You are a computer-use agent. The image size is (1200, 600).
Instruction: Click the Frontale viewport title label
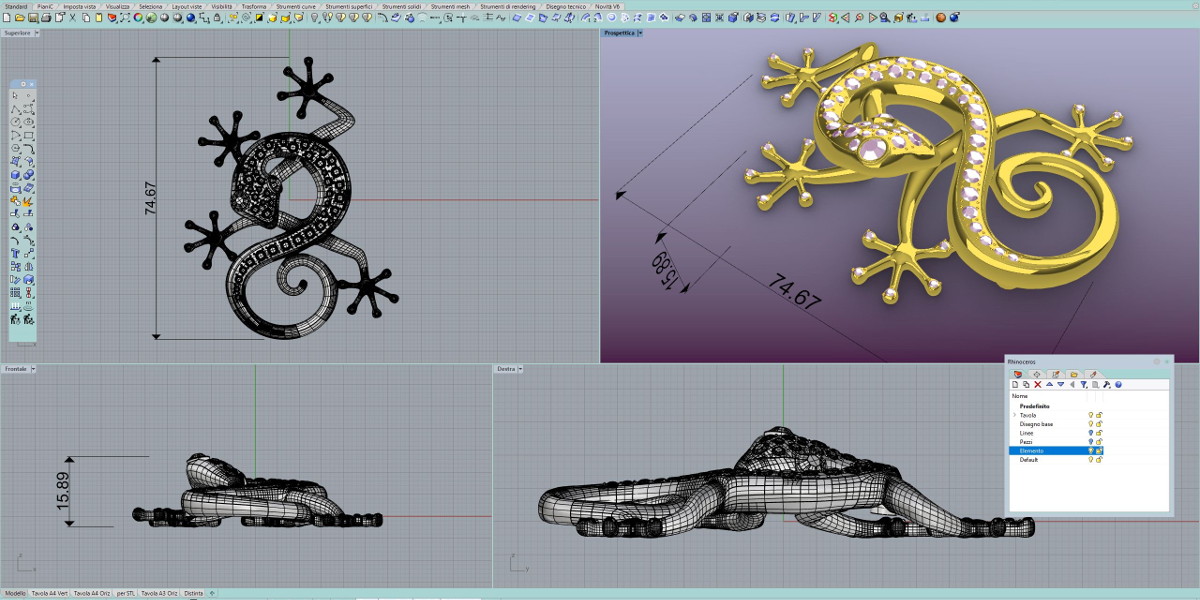pos(15,369)
